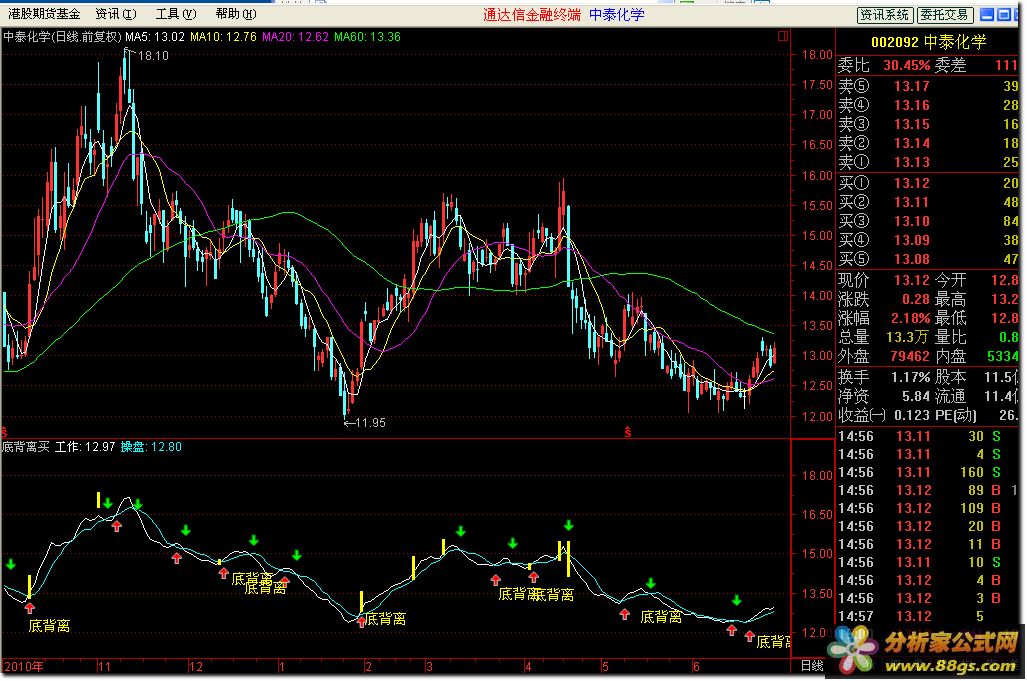The width and height of the screenshot is (1027, 681).
Task: Click the month 6 label on the time axis
Action: tap(696, 667)
